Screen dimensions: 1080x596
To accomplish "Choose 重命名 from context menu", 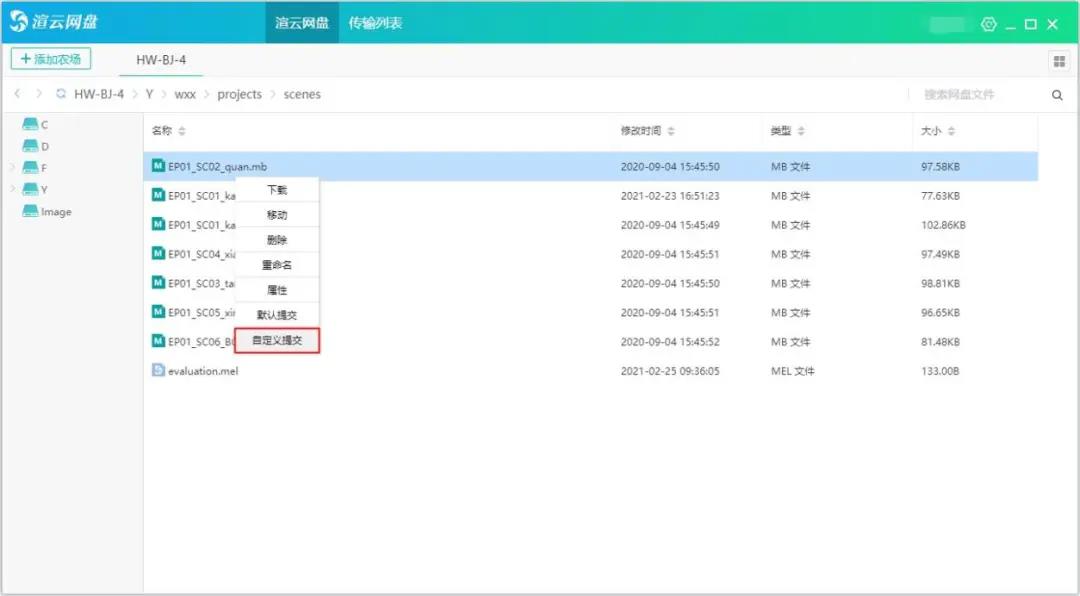I will click(277, 265).
